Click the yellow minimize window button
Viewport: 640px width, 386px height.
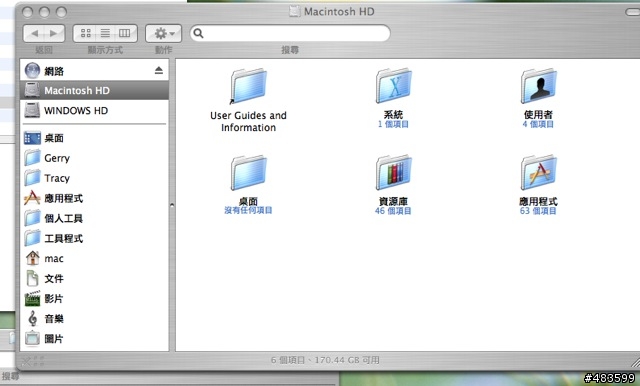click(x=44, y=12)
